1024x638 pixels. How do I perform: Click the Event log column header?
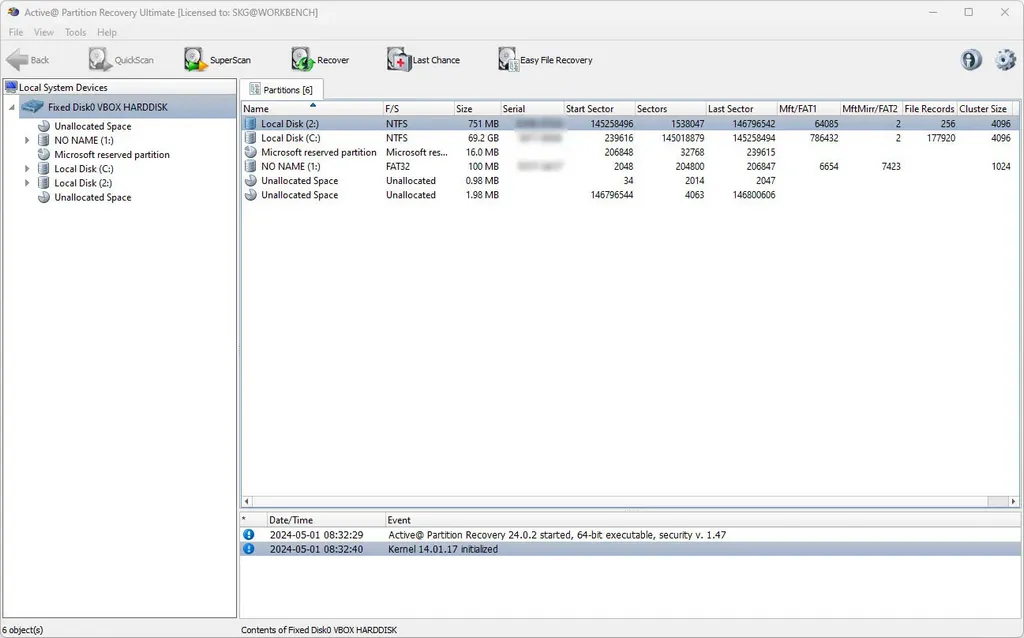click(702, 520)
